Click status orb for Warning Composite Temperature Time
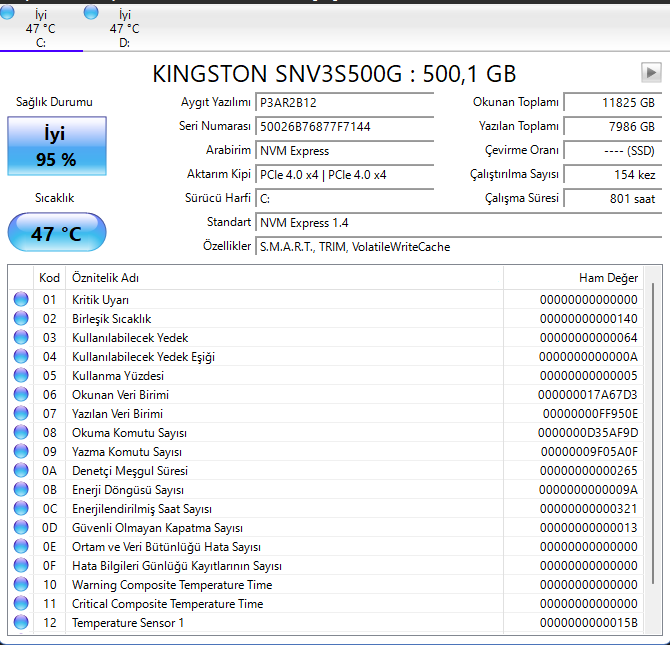 pos(21,584)
